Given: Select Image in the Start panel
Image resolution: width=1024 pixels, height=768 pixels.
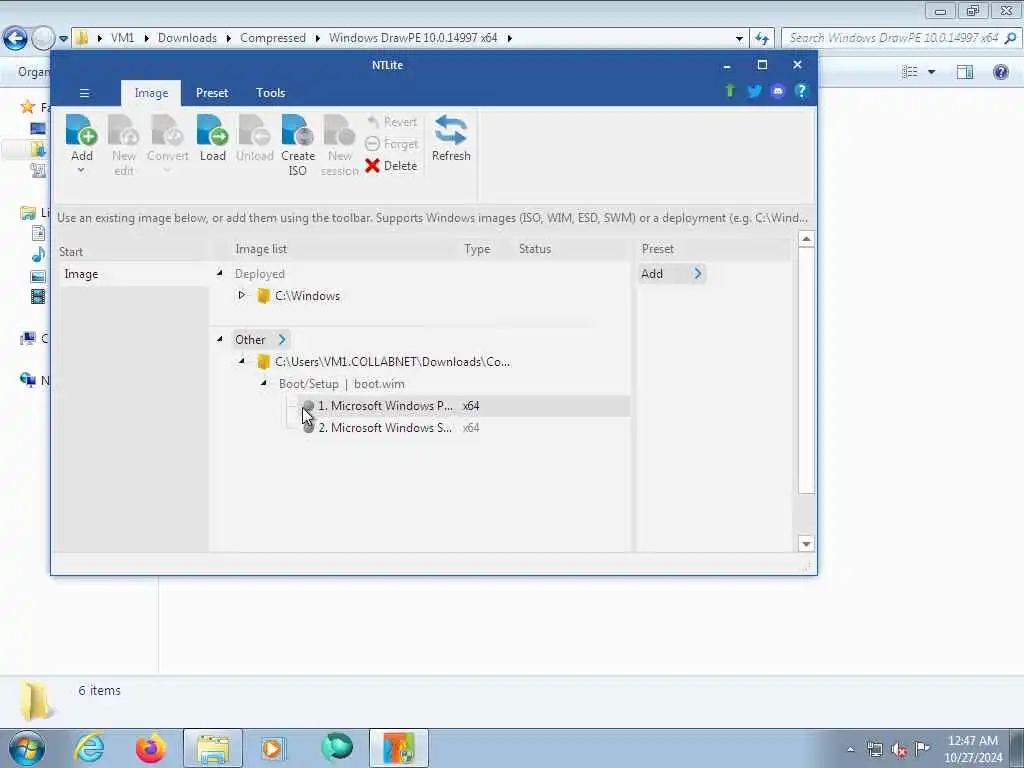Looking at the screenshot, I should (x=133, y=274).
